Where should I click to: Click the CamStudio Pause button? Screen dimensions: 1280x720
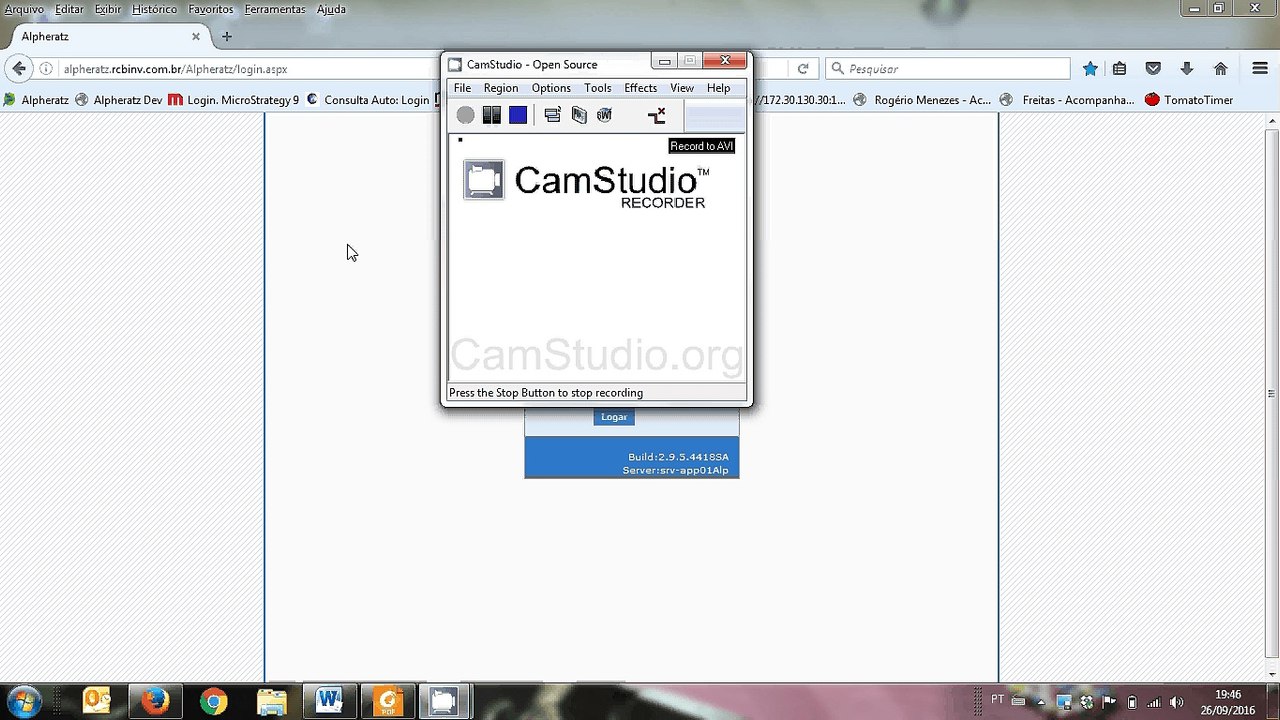click(491, 115)
